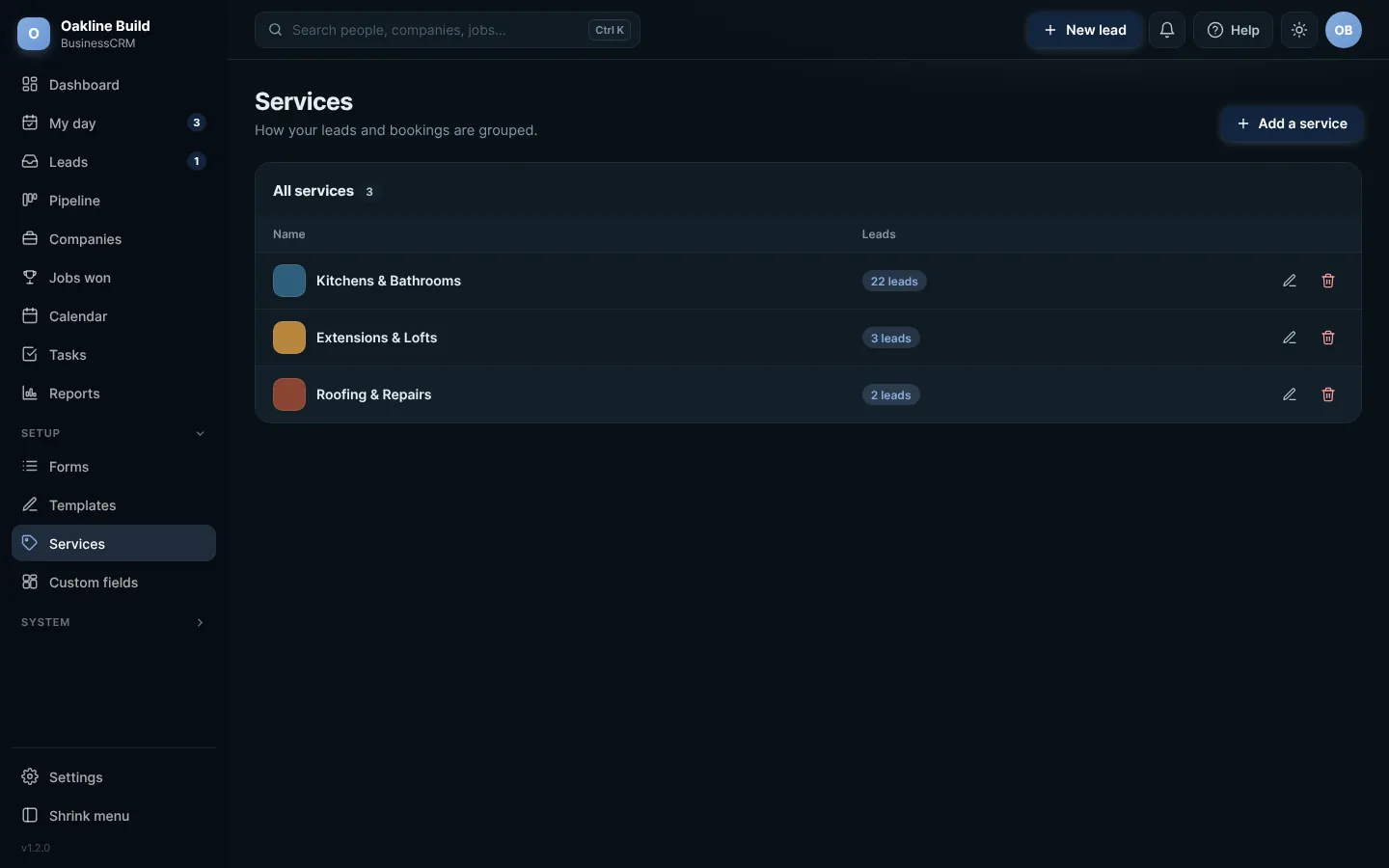This screenshot has height=868, width=1389.
Task: Click Shrink menu to collapse sidebar
Action: click(x=114, y=816)
